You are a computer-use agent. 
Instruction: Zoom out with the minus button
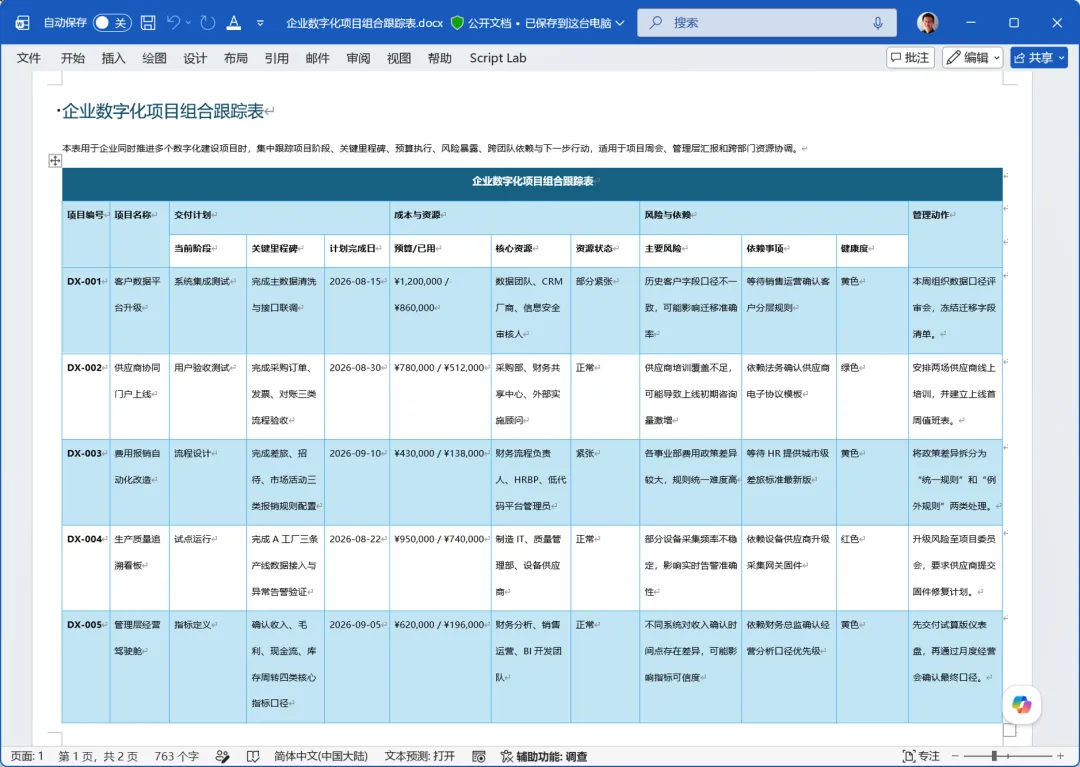(955, 756)
